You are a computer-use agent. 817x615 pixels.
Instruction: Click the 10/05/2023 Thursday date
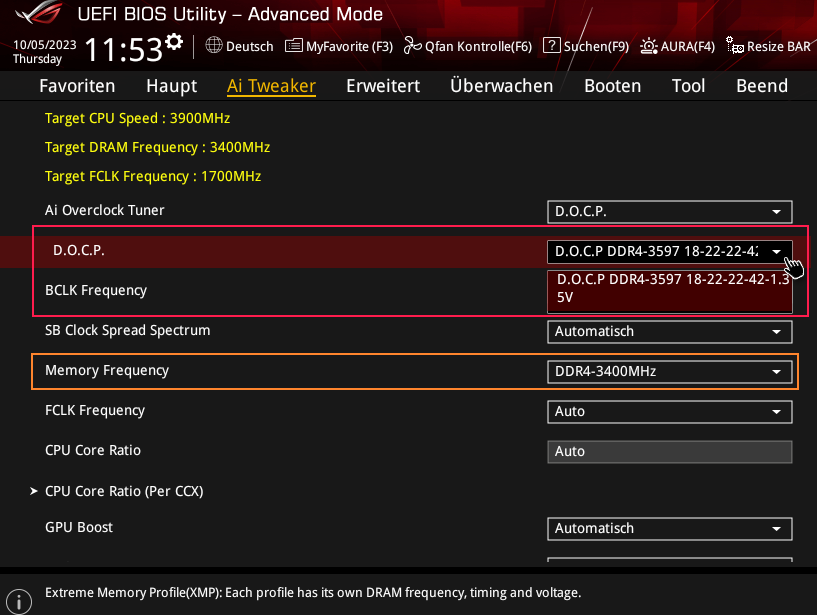(x=44, y=52)
